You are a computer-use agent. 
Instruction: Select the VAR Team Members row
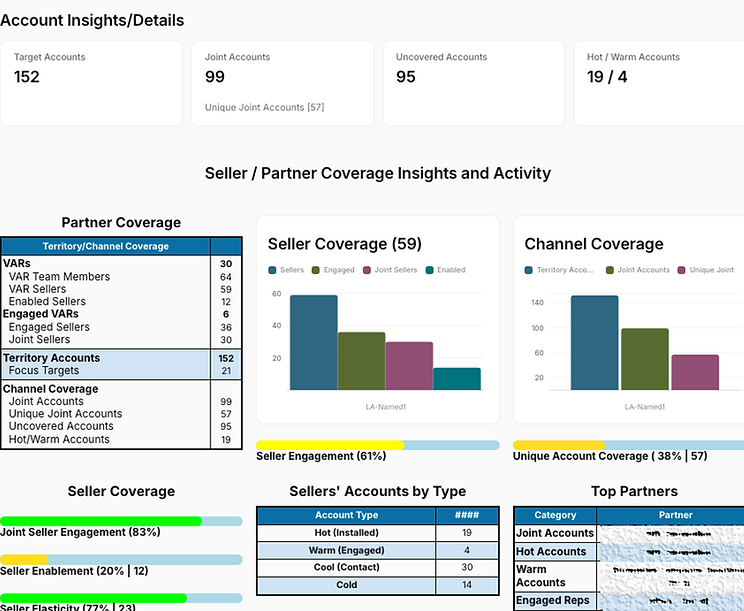121,277
